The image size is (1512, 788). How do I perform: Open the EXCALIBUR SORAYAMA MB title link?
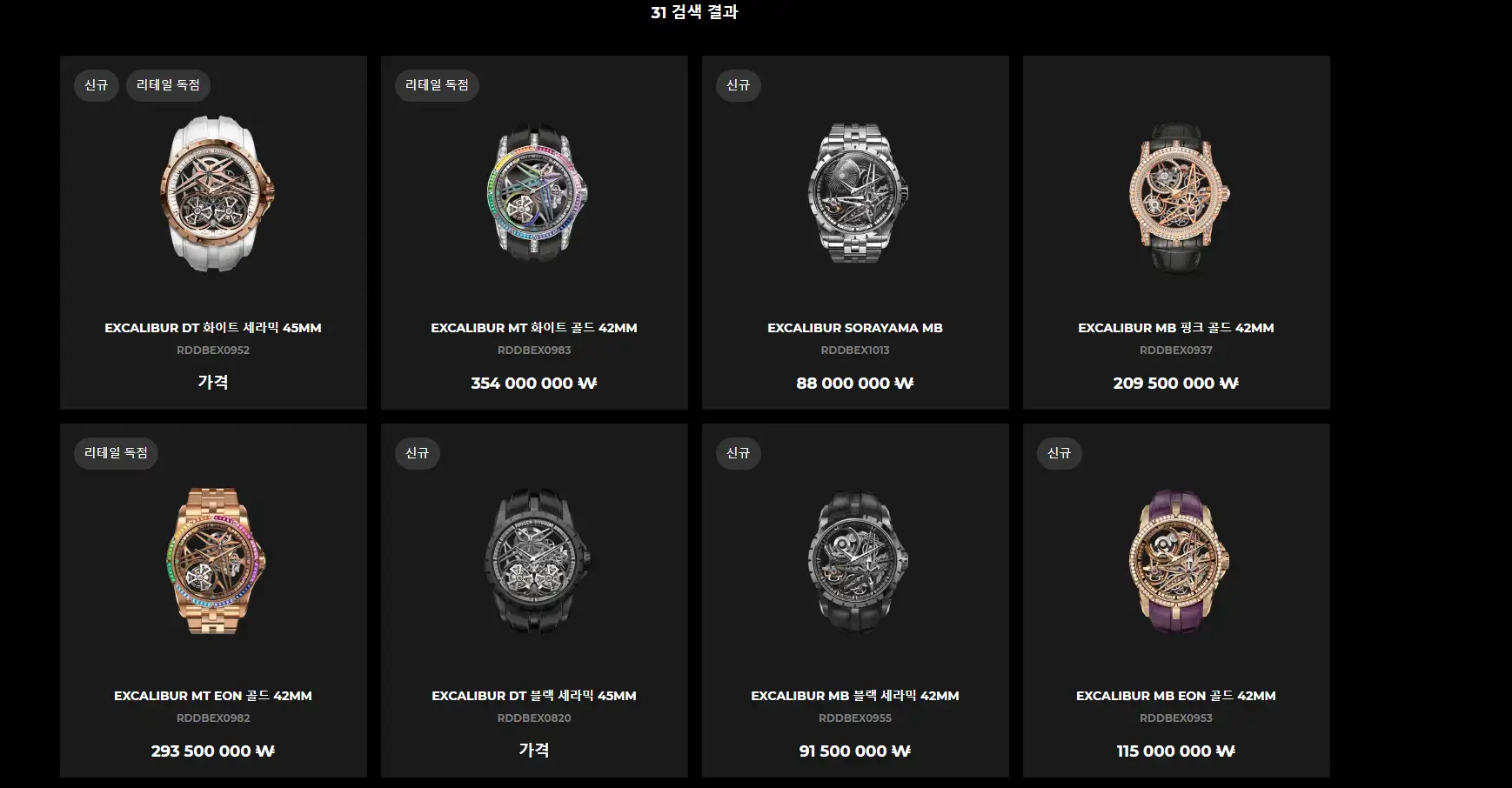(x=855, y=328)
